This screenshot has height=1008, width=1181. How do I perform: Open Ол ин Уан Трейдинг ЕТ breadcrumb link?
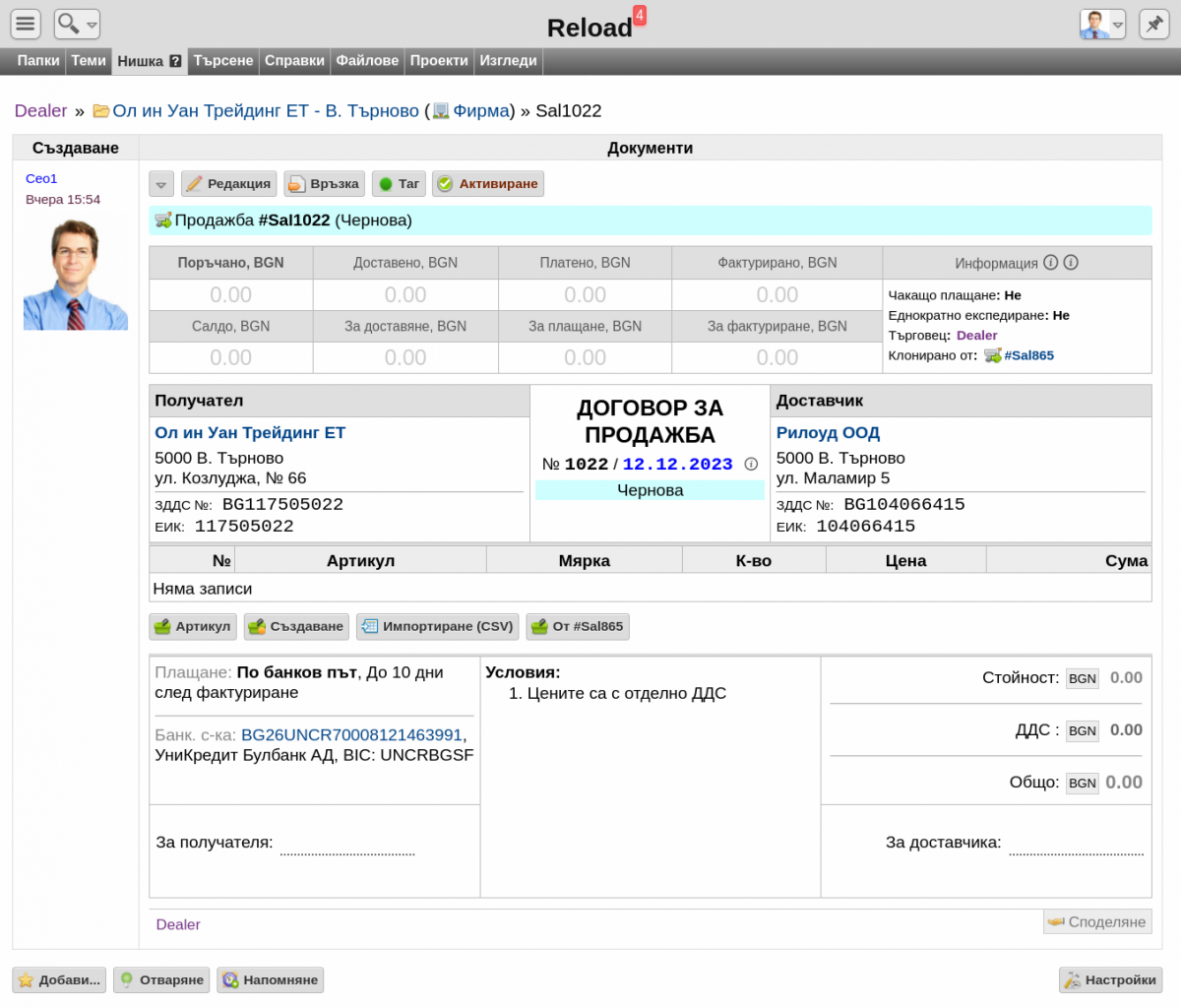[x=266, y=111]
